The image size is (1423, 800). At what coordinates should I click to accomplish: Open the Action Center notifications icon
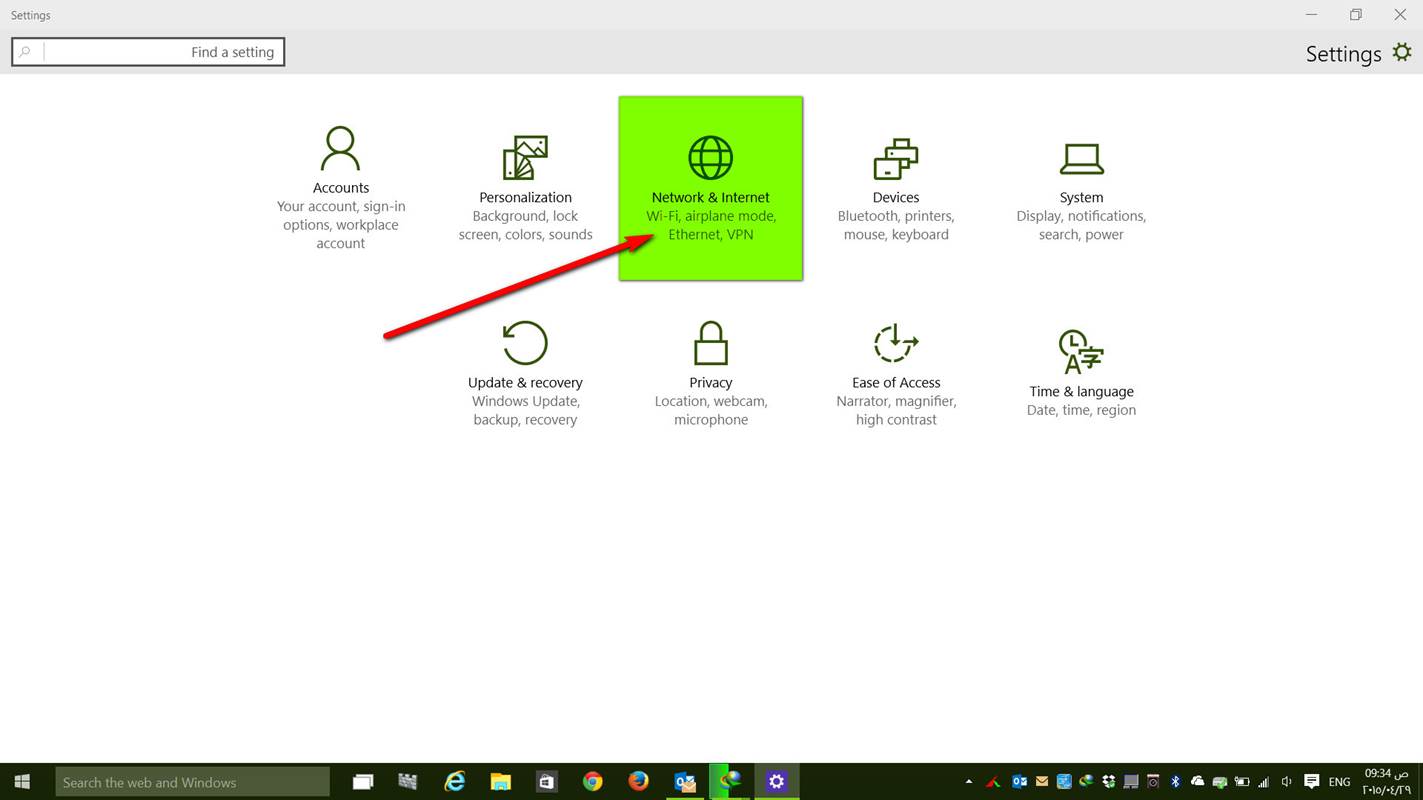(1311, 782)
